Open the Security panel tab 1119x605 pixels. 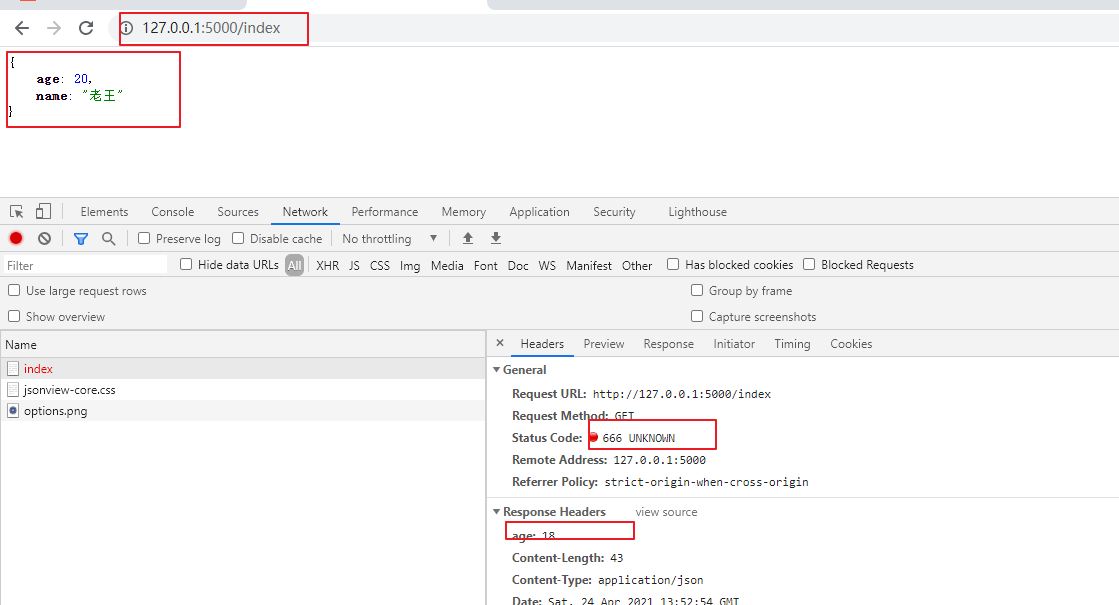(x=614, y=212)
